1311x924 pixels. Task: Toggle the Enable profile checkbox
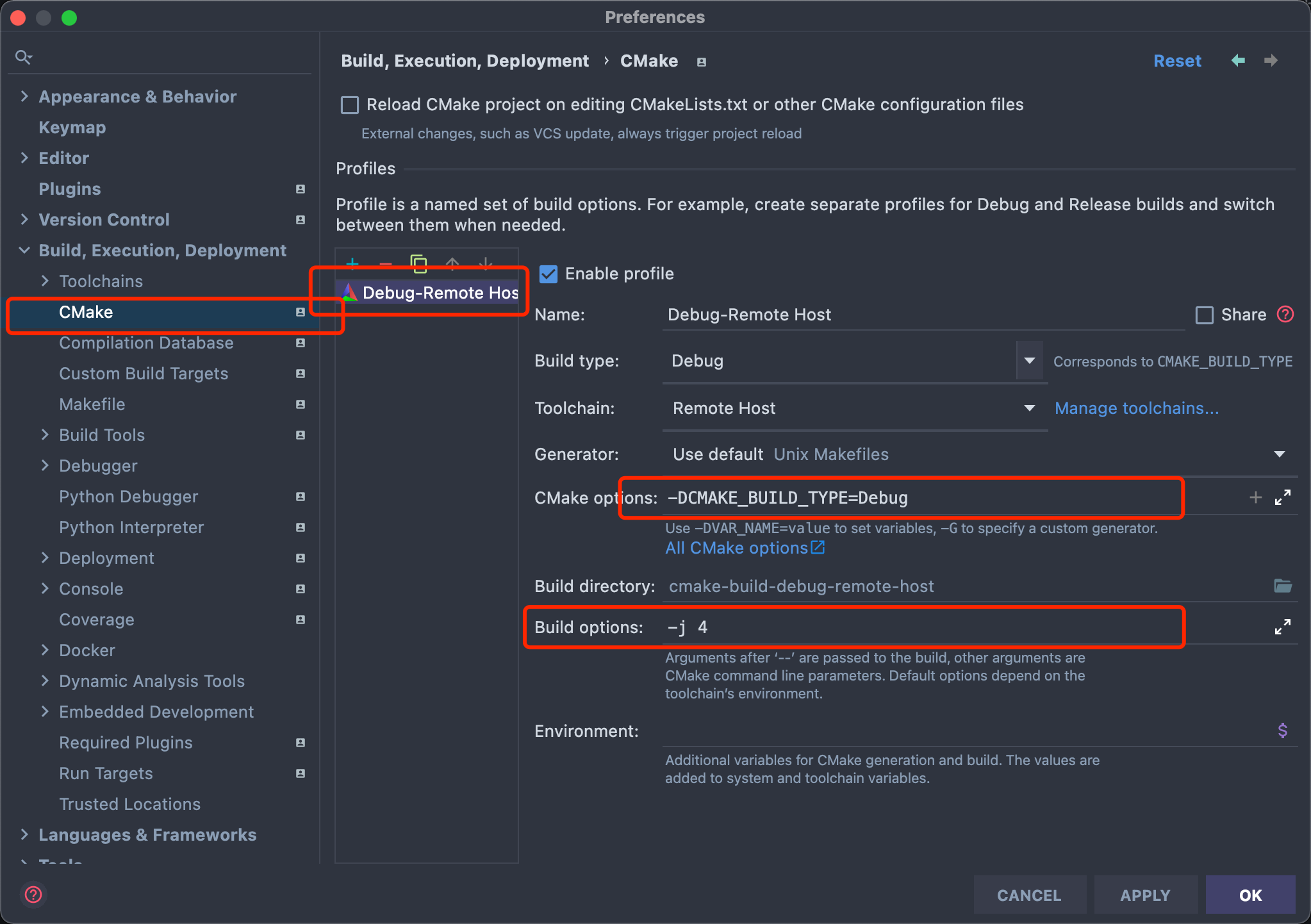pos(548,274)
